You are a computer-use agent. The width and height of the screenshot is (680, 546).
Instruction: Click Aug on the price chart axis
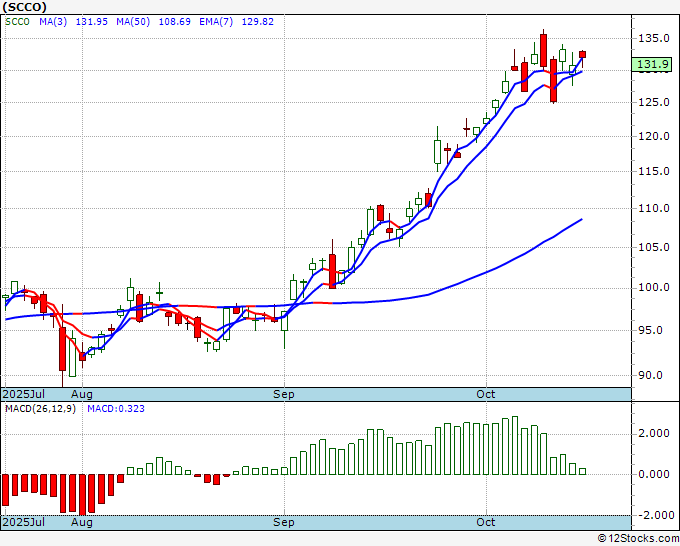pyautogui.click(x=82, y=394)
